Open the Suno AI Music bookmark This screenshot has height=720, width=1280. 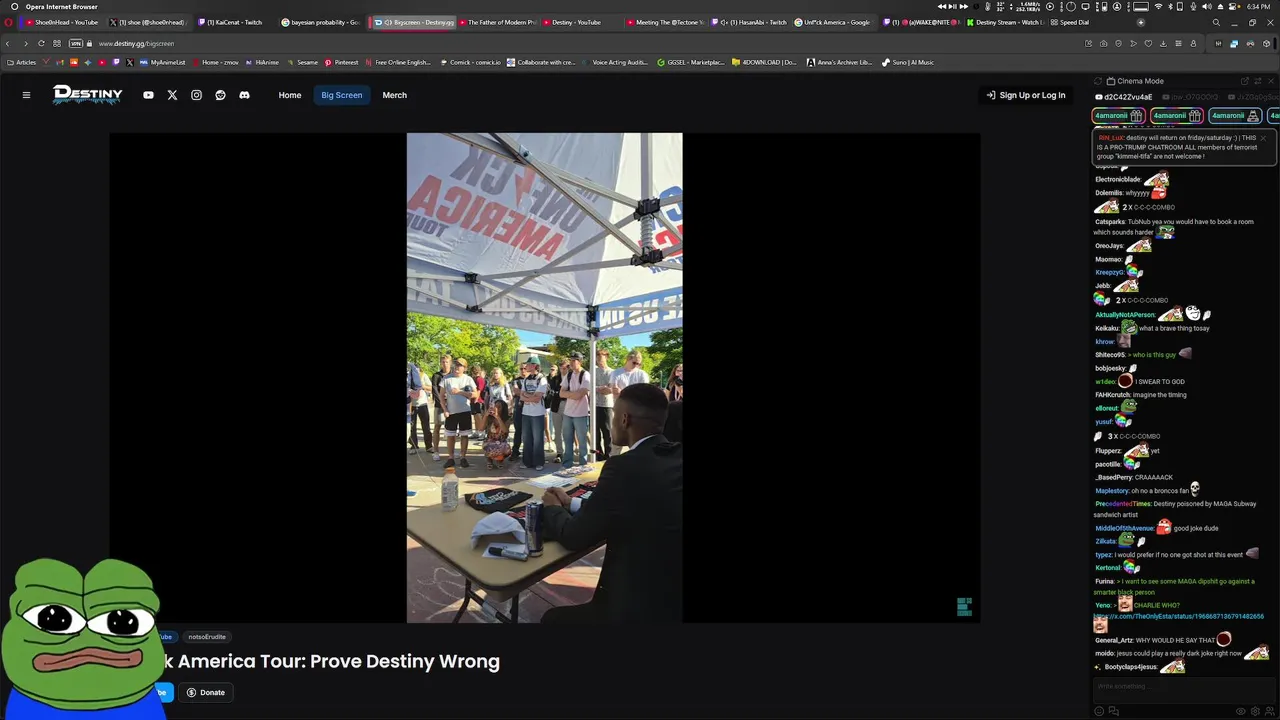(x=907, y=62)
